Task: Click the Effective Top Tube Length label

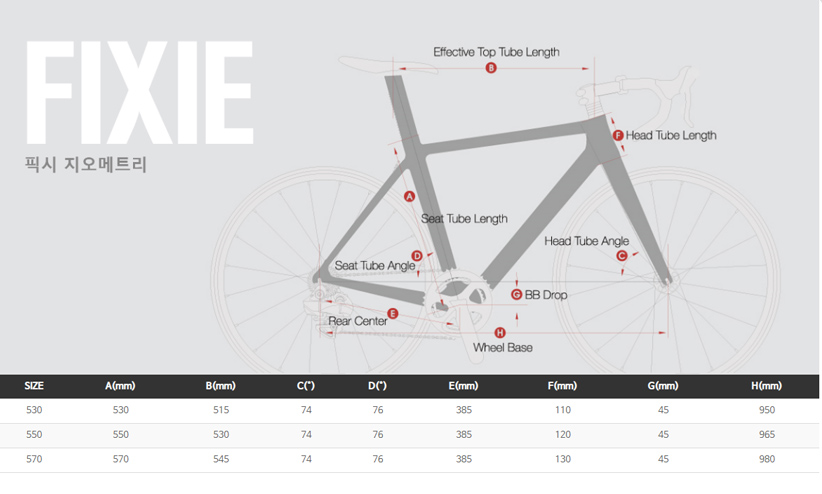Action: pos(496,51)
